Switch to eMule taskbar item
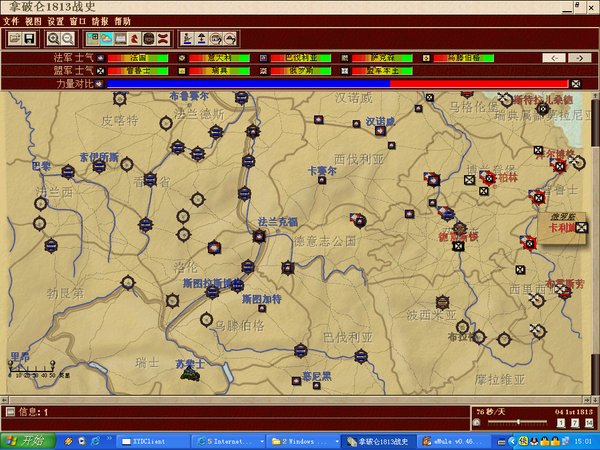This screenshot has width=600, height=450. [x=430, y=440]
